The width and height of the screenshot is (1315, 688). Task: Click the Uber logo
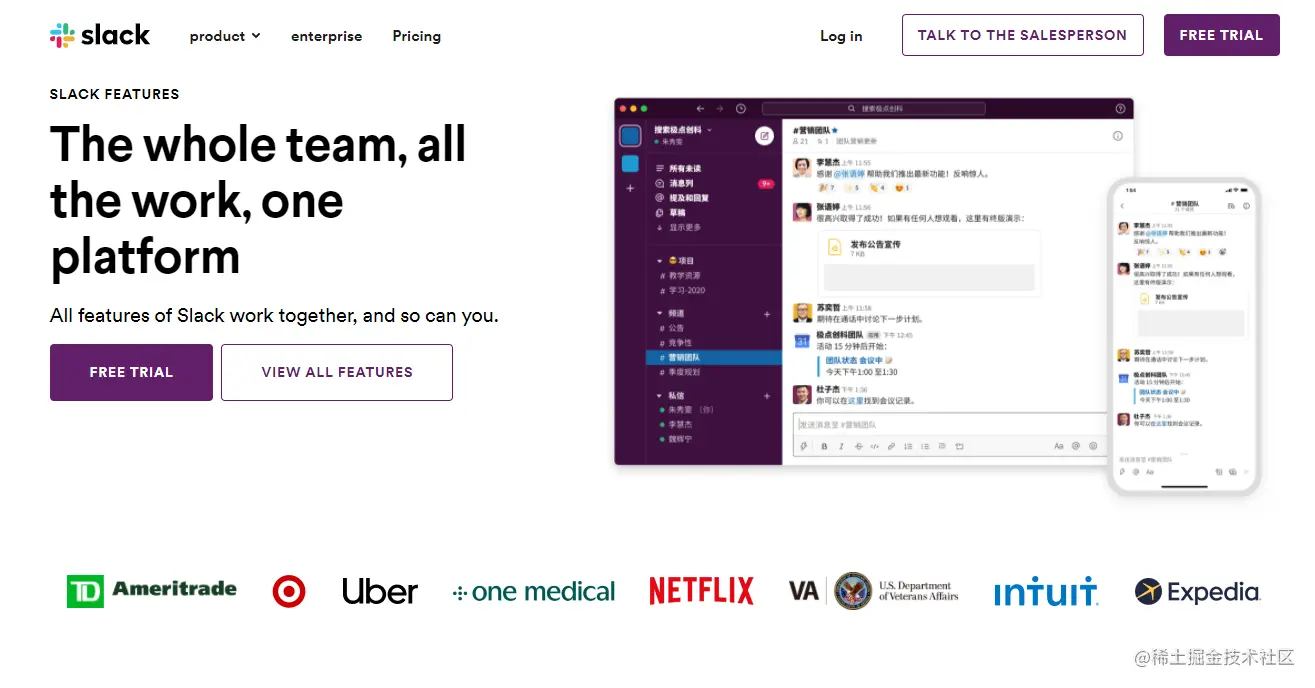(x=380, y=591)
